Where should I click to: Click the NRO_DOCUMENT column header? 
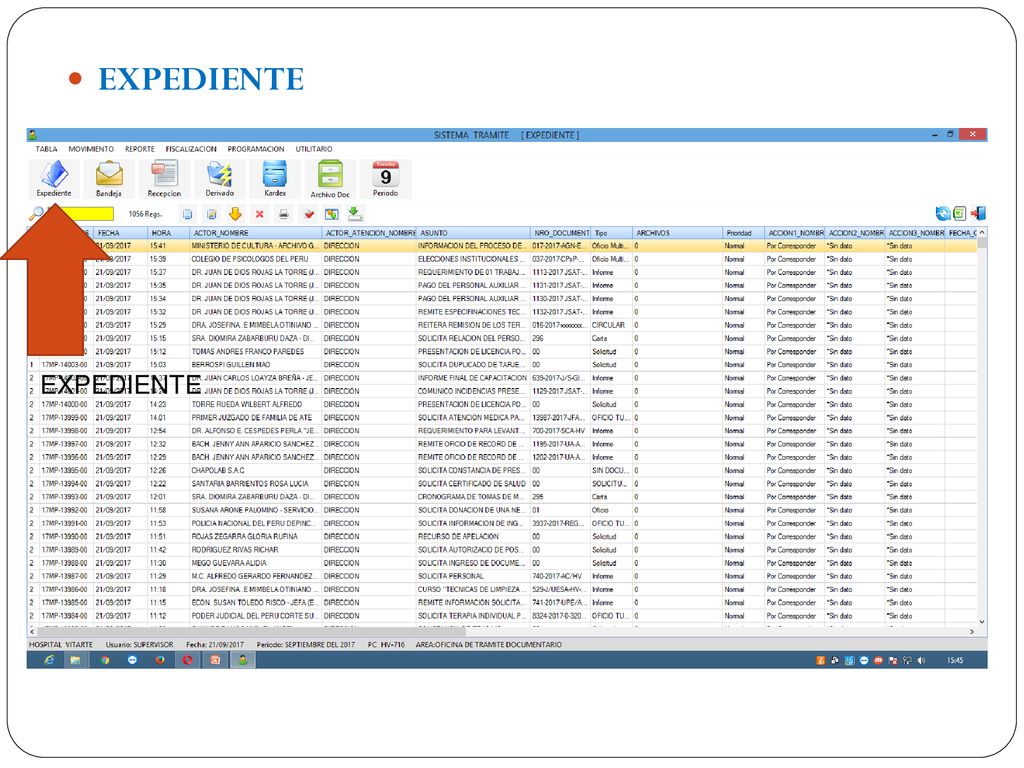coord(560,232)
